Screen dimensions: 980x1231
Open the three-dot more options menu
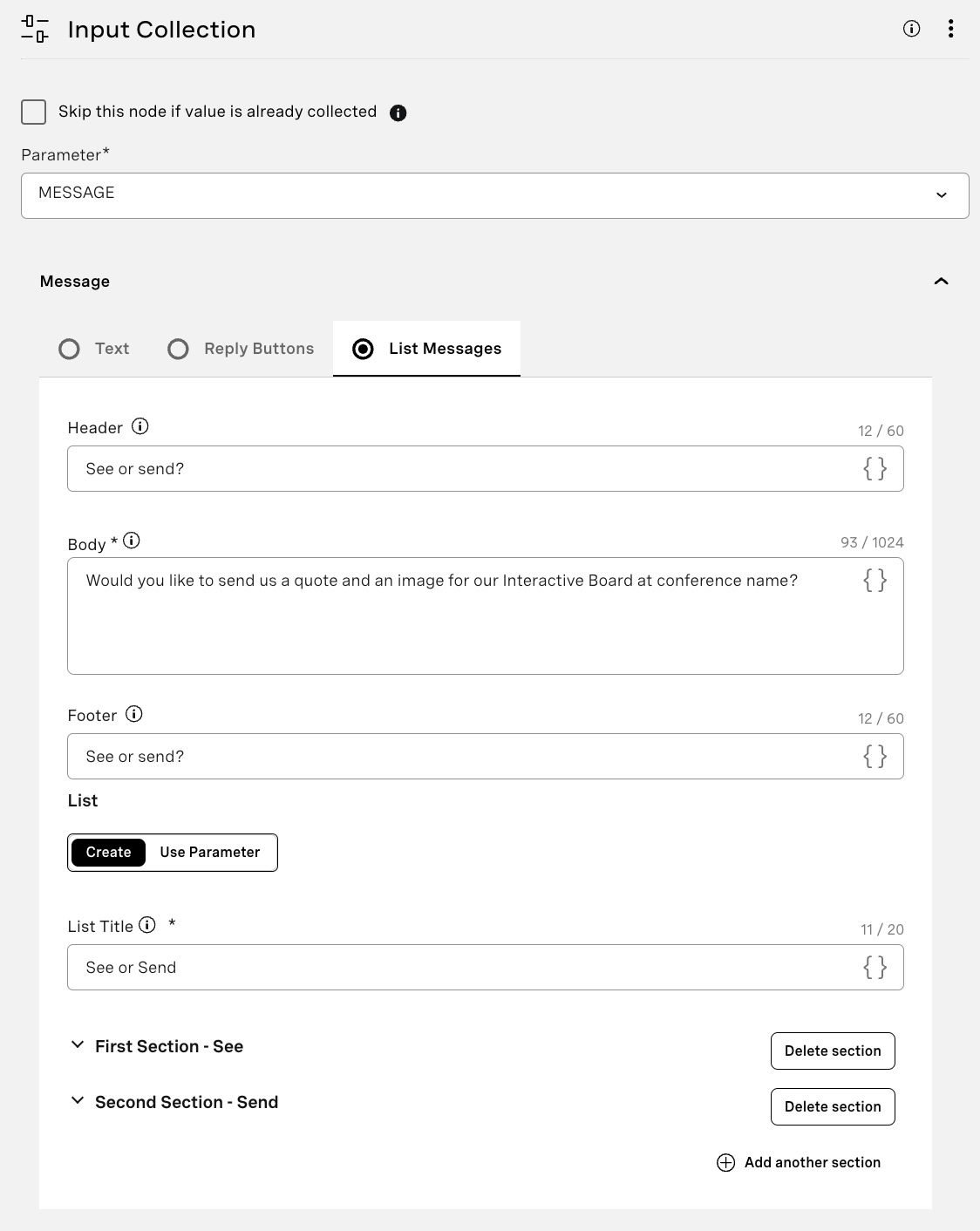950,29
